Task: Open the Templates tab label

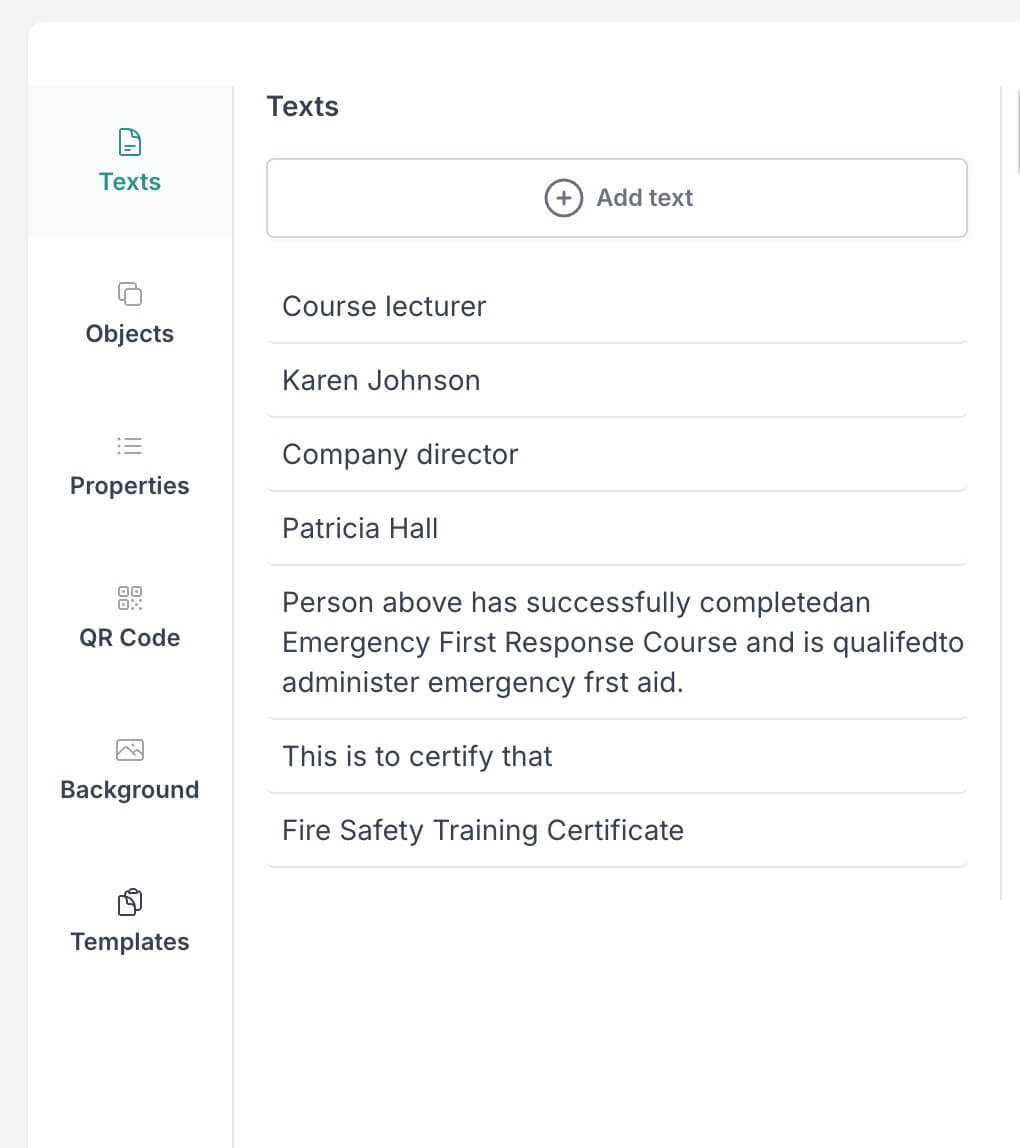Action: click(130, 942)
